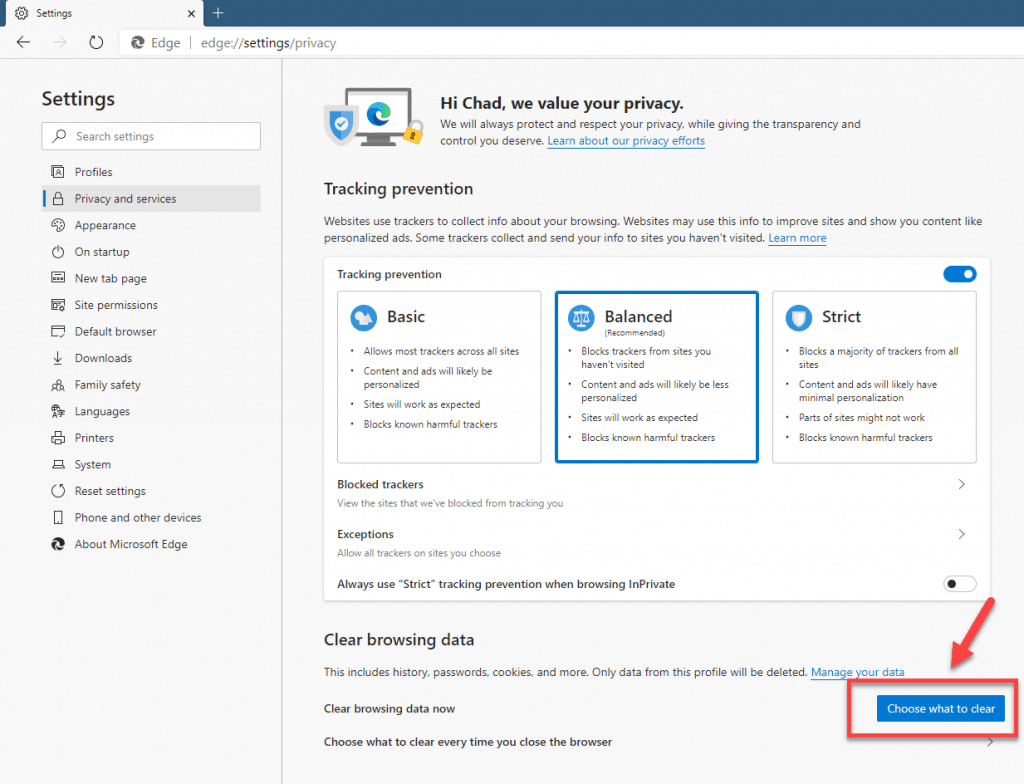Select the Strict tracking prevention level
This screenshot has height=784, width=1024.
(x=873, y=375)
